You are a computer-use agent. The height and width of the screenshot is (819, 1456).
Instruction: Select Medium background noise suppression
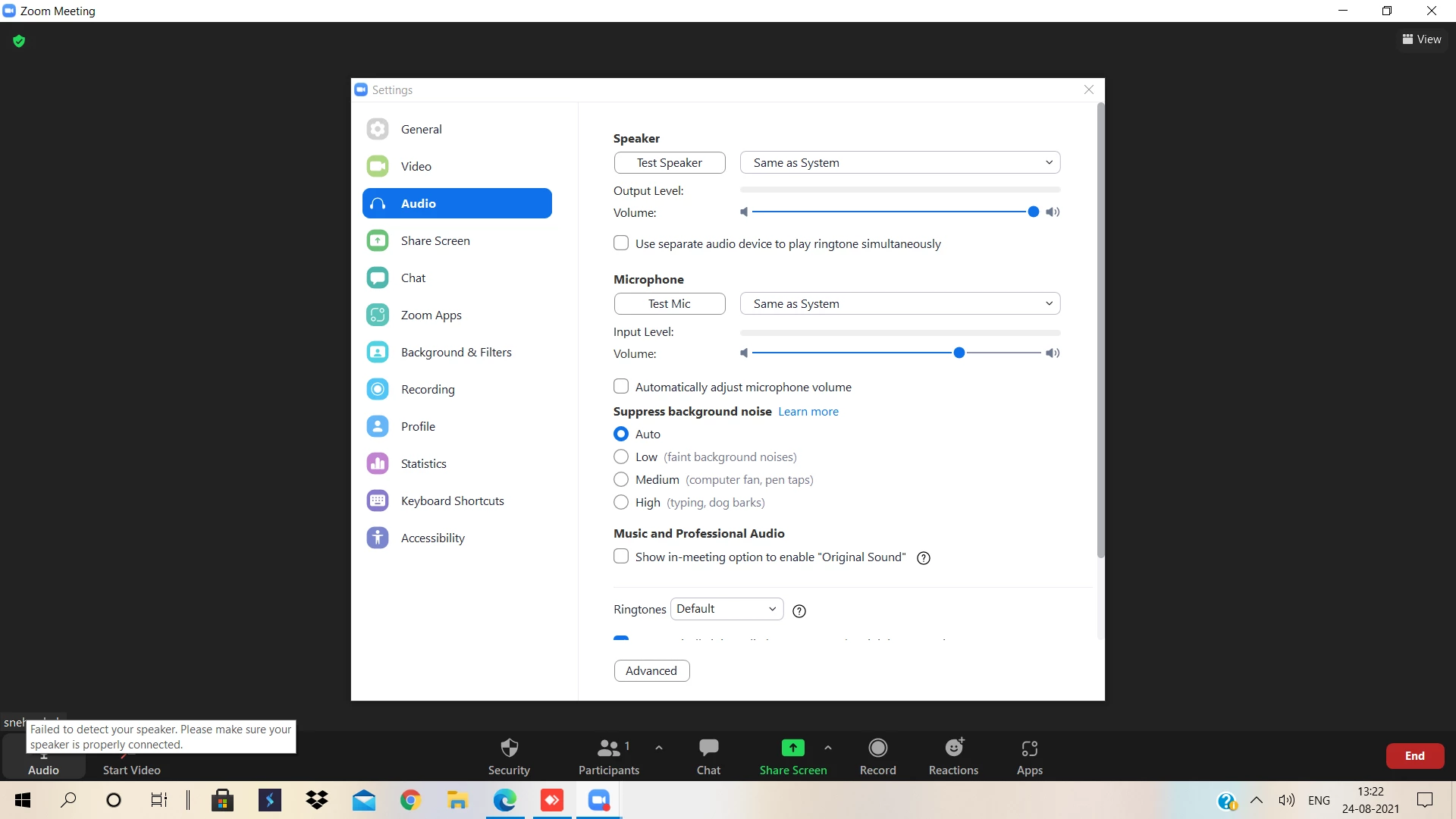tap(621, 479)
